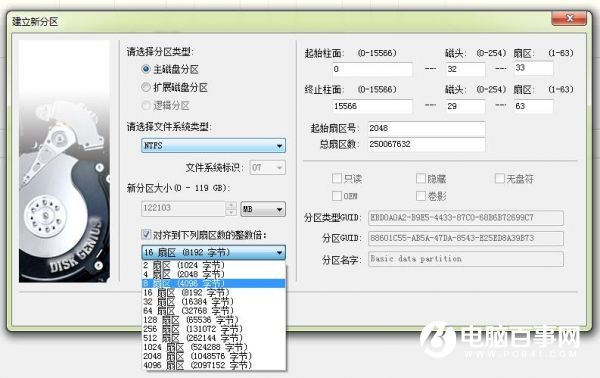Click the starting 扇区 field containing 33
The width and height of the screenshot is (600, 378).
pos(533,68)
